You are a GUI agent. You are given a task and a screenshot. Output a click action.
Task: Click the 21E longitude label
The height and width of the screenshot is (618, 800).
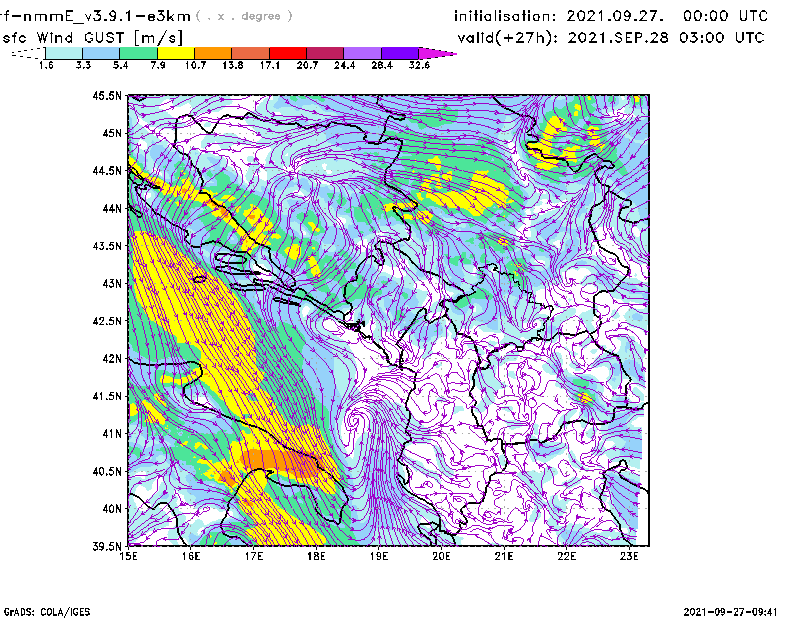[x=504, y=556]
